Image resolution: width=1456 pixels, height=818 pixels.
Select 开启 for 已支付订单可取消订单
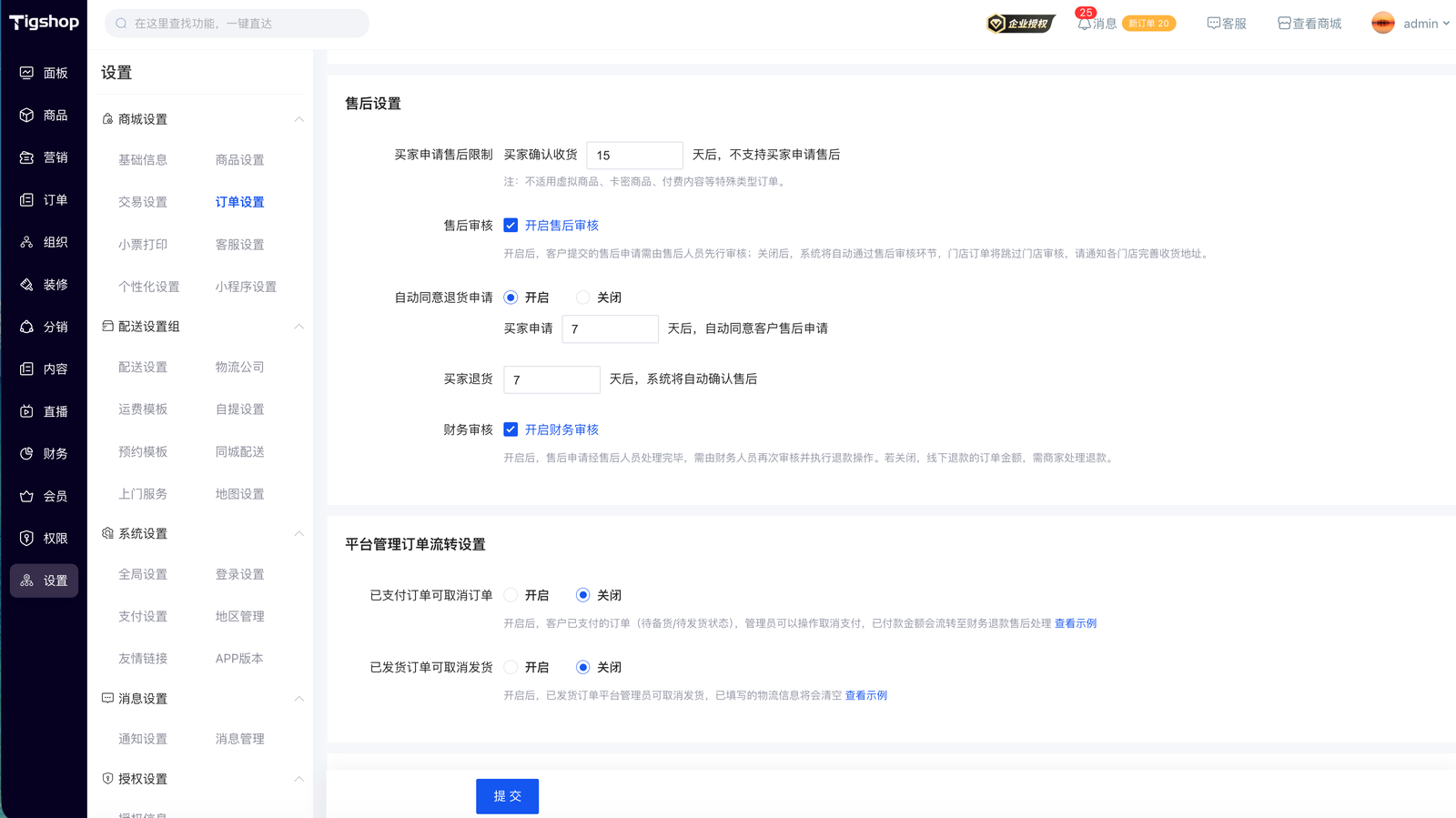coord(511,595)
